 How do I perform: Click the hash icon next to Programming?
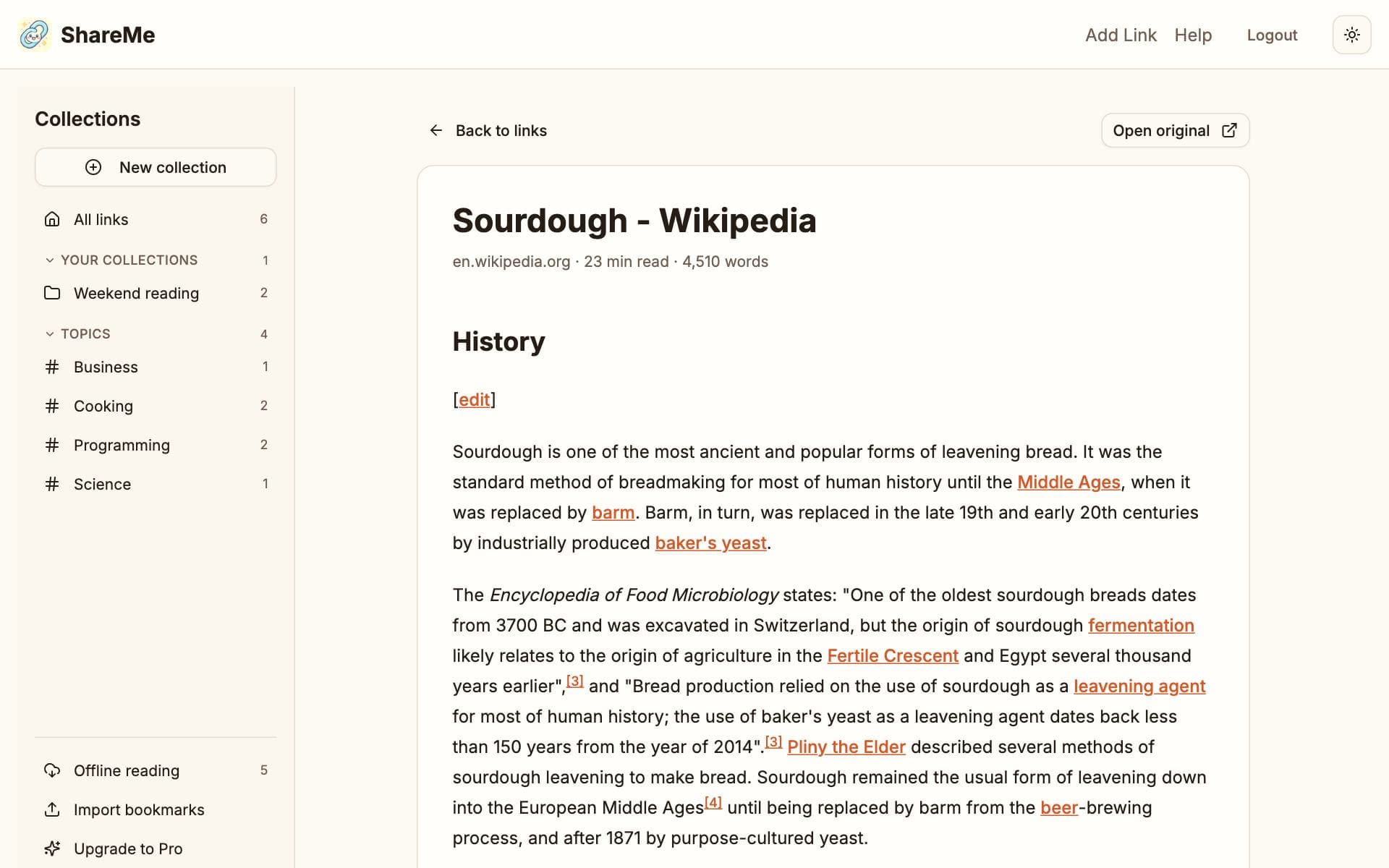tap(52, 445)
